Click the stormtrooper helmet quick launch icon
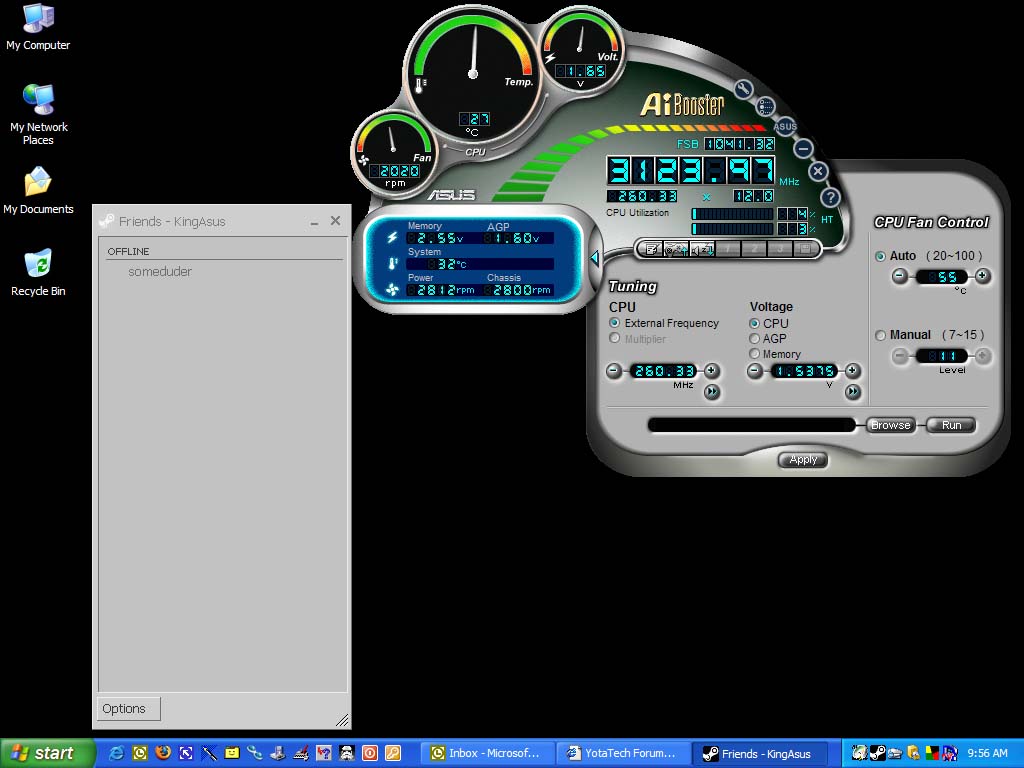 pyautogui.click(x=346, y=753)
